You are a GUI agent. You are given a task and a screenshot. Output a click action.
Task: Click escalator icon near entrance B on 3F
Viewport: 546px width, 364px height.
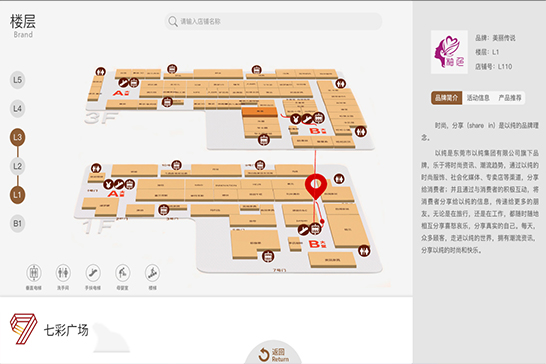click(307, 119)
